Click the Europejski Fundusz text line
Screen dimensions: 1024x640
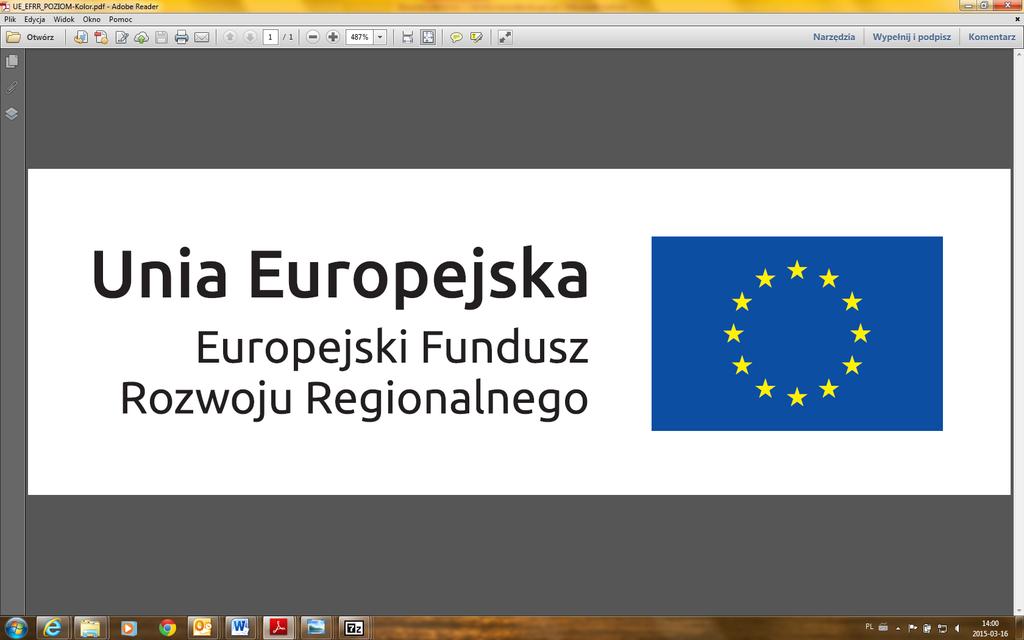click(392, 347)
